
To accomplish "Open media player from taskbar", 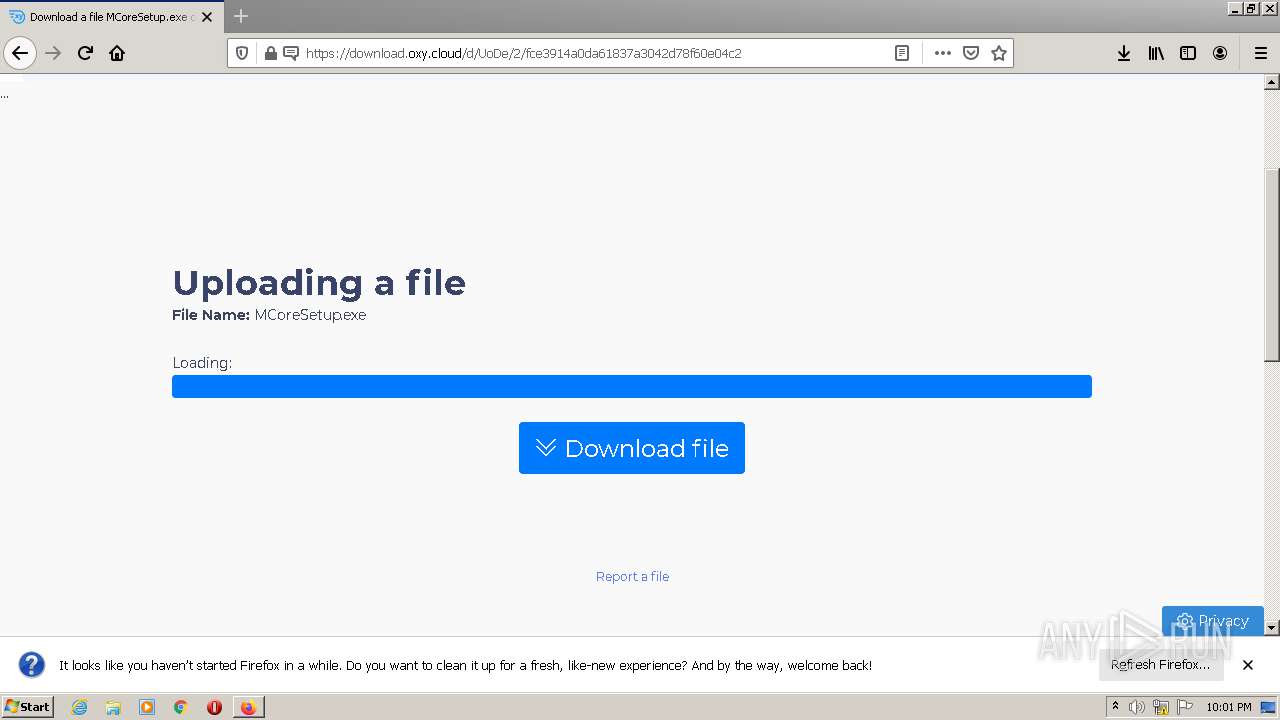I will pos(147,707).
